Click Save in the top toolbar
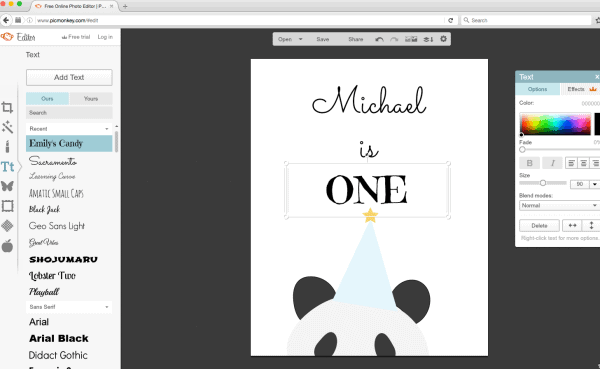The width and height of the screenshot is (600, 369). (x=323, y=39)
